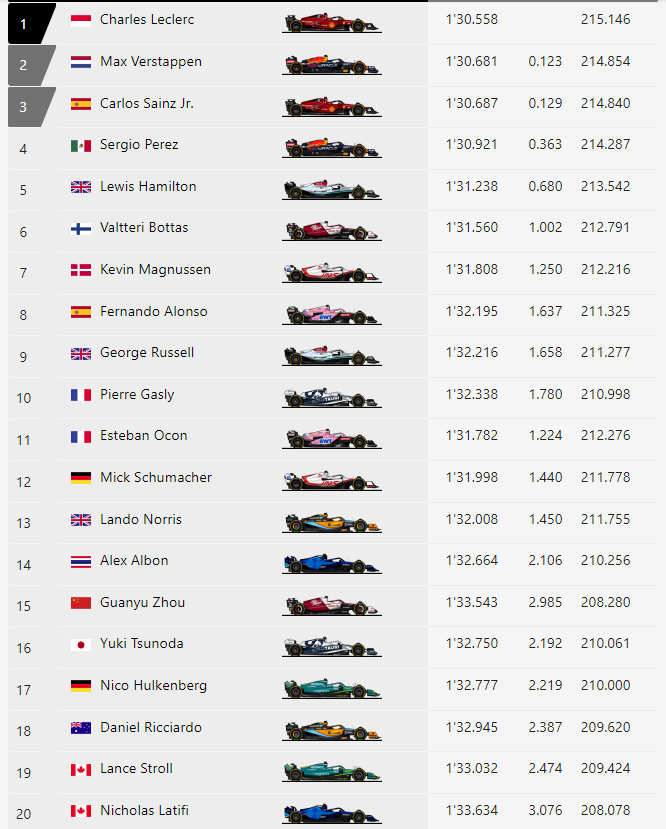Click the Japanese flag next to Yuki Tsunoda
Screen dimensions: 666x829
(x=81, y=644)
